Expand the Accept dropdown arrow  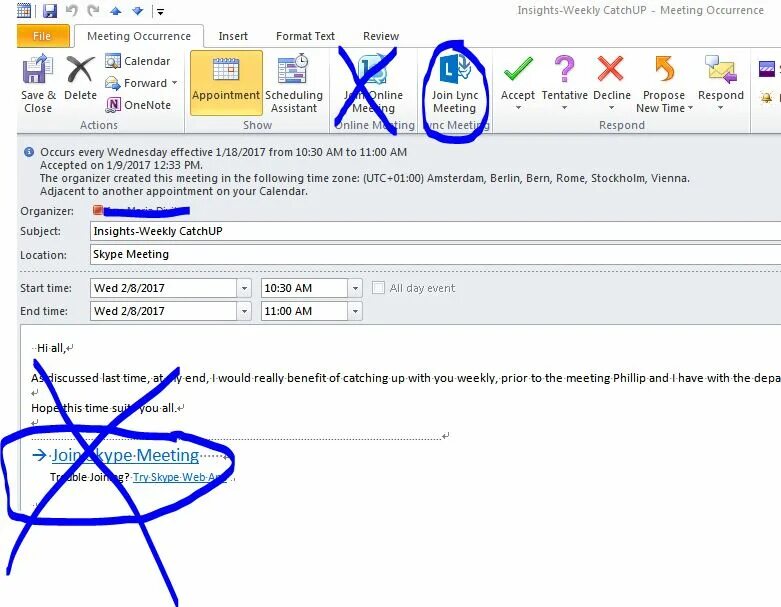[518, 108]
